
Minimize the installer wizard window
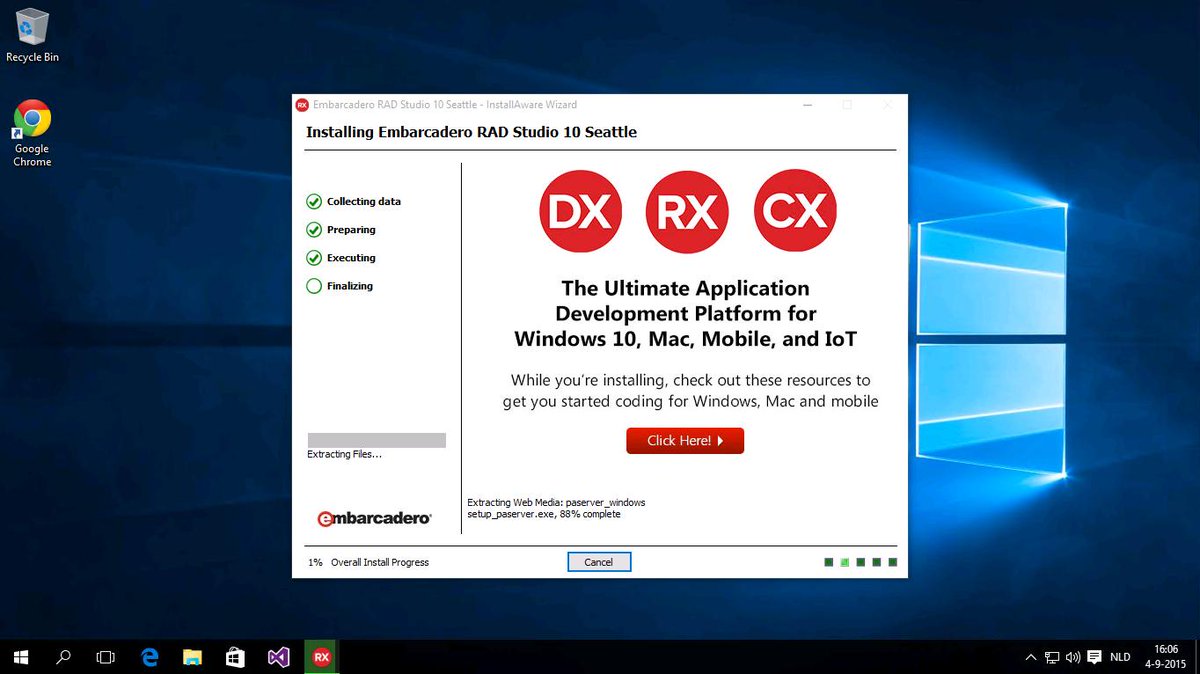pos(806,104)
